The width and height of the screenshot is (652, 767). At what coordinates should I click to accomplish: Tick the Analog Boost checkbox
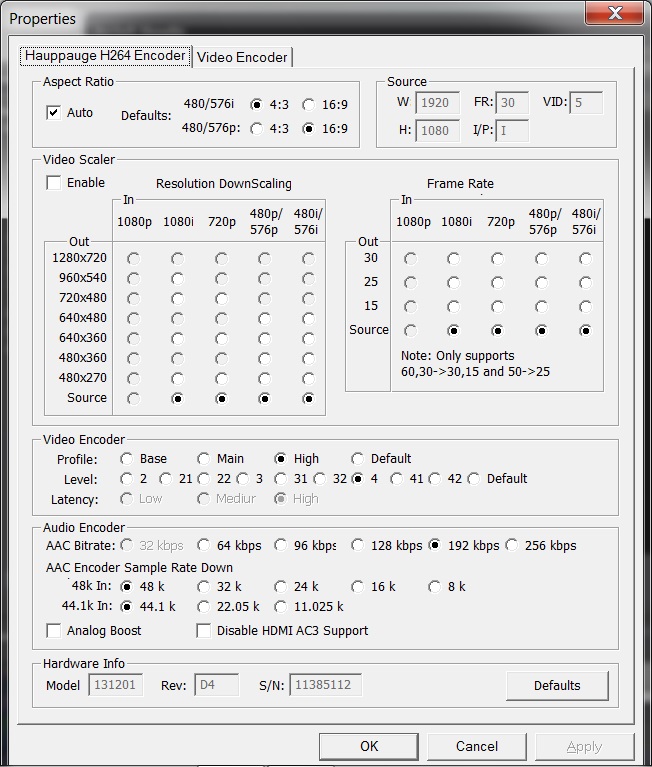(x=53, y=631)
